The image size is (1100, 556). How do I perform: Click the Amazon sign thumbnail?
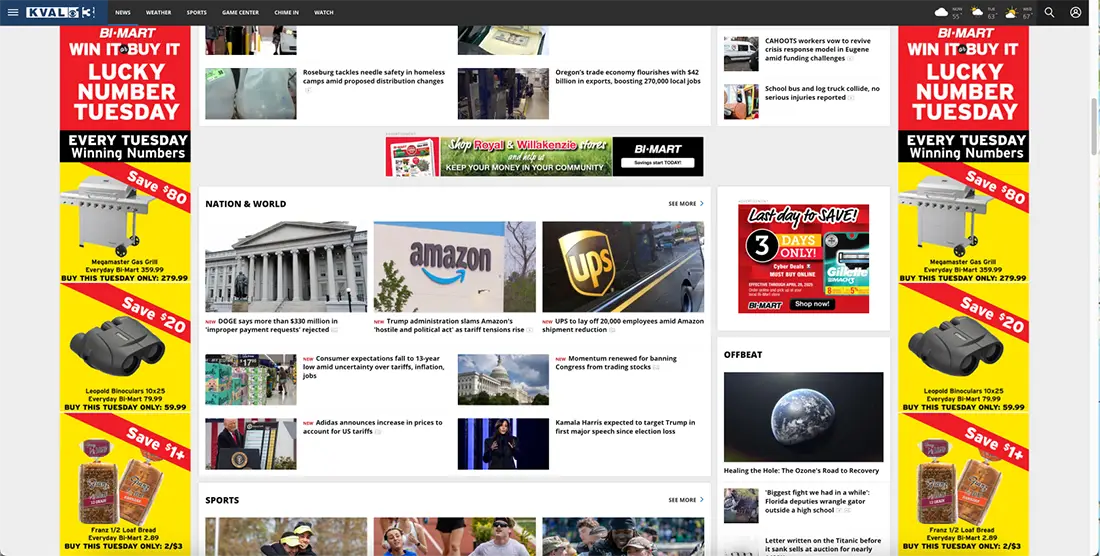click(455, 267)
